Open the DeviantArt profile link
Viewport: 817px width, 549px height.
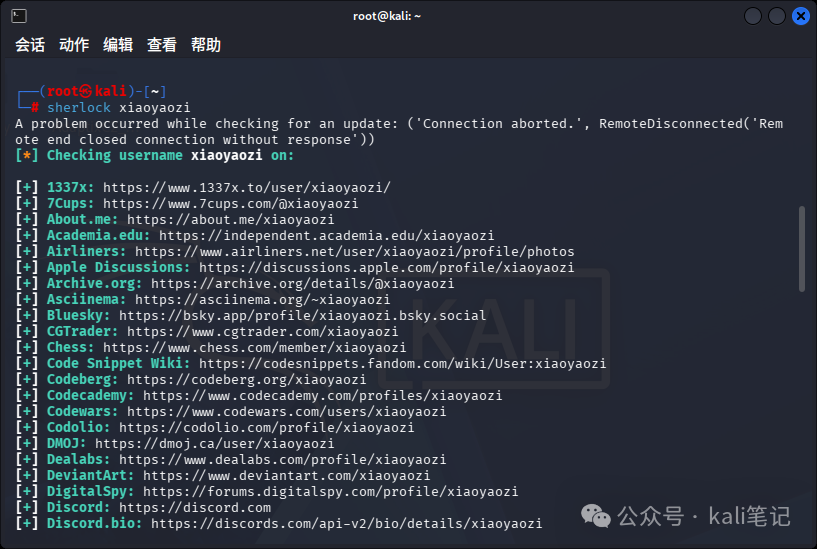(286, 475)
